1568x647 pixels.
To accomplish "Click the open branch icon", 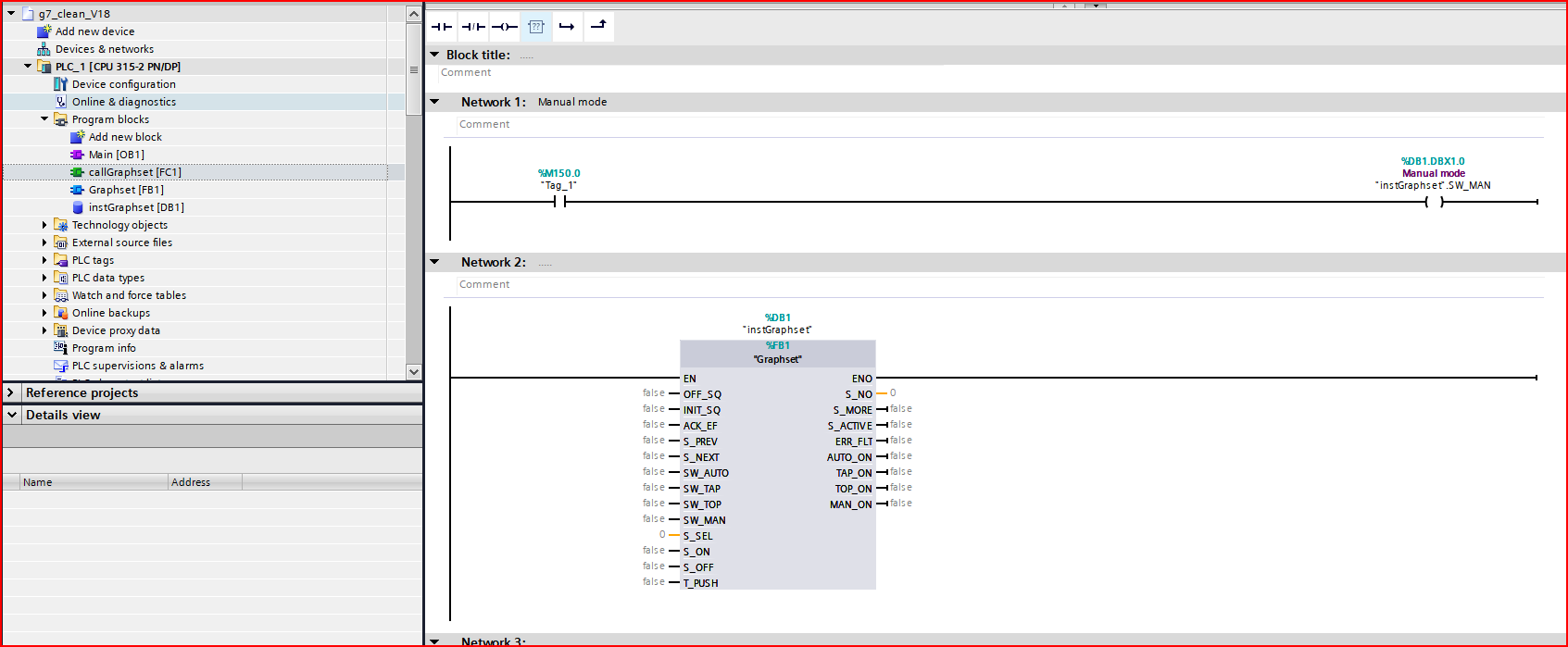I will click(x=567, y=27).
